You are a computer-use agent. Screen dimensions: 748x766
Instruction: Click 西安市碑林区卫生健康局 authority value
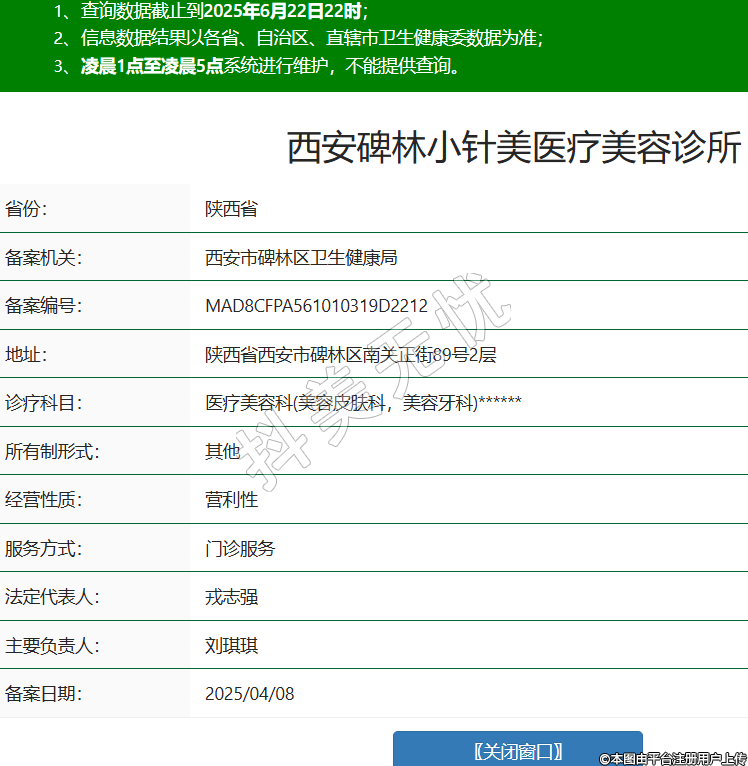pyautogui.click(x=301, y=258)
